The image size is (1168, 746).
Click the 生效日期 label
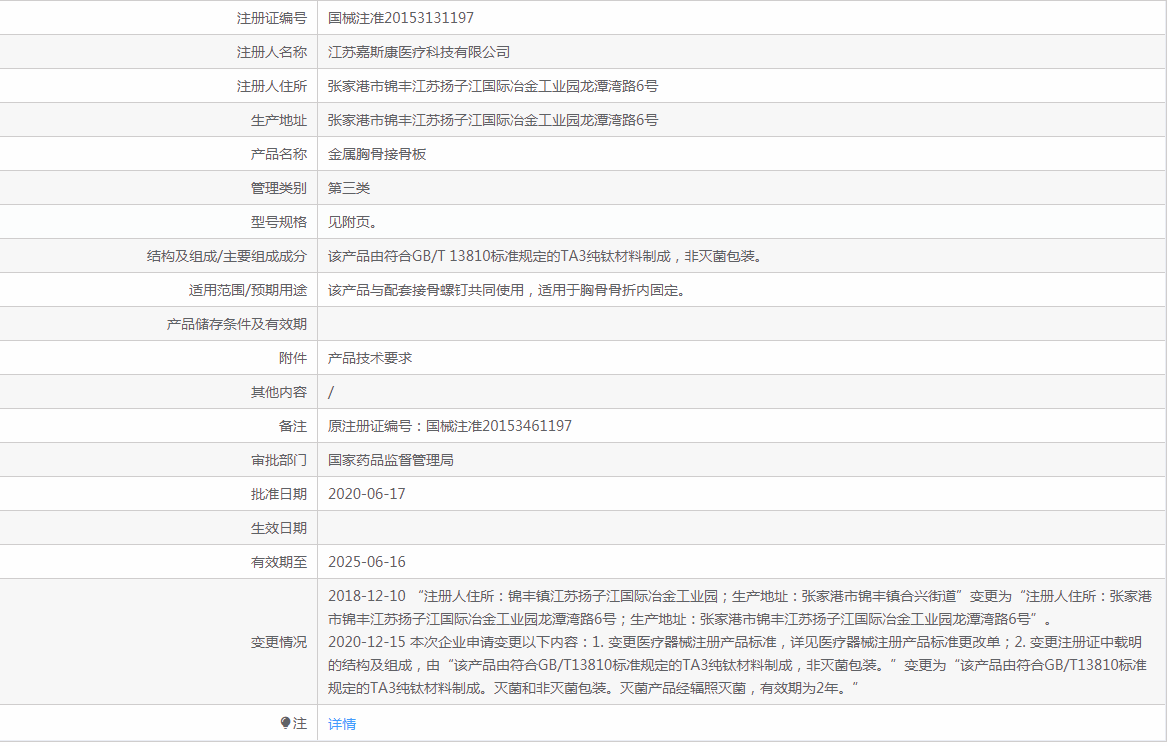pos(279,528)
